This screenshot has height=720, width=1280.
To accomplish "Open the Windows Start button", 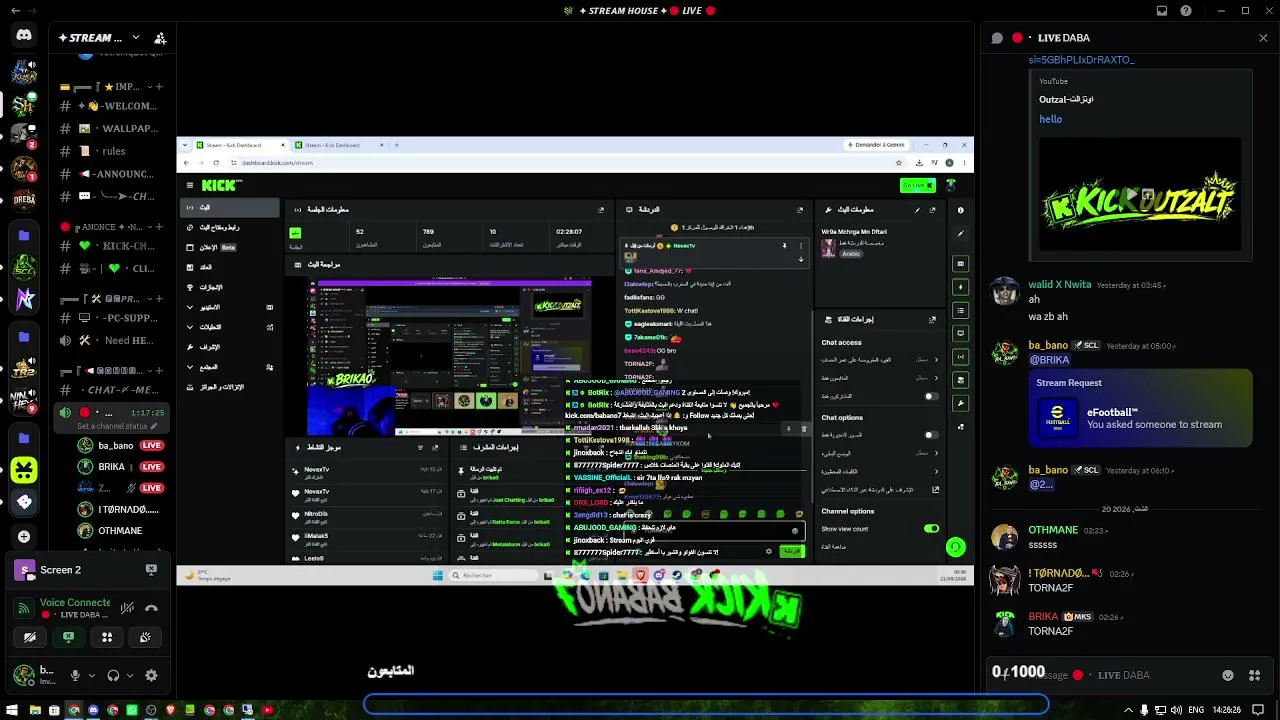I will pos(16,710).
